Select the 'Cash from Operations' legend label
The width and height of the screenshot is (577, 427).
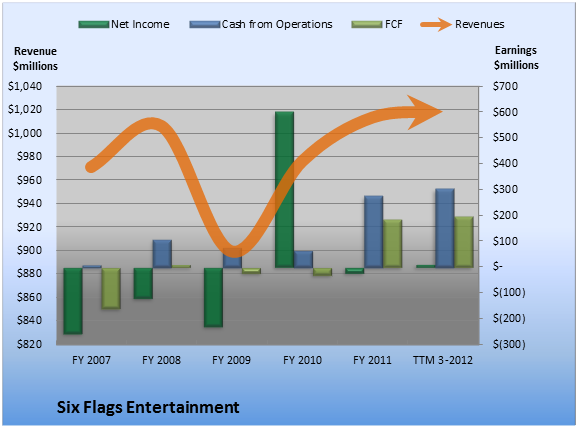tap(277, 24)
